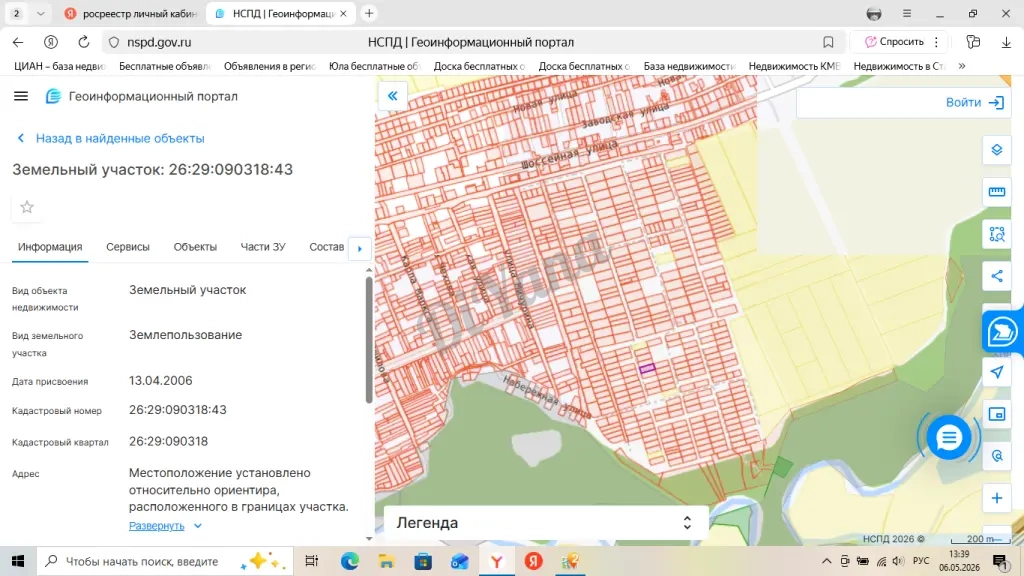This screenshot has height=576, width=1024.
Task: Open the browser profile avatar
Action: click(874, 13)
